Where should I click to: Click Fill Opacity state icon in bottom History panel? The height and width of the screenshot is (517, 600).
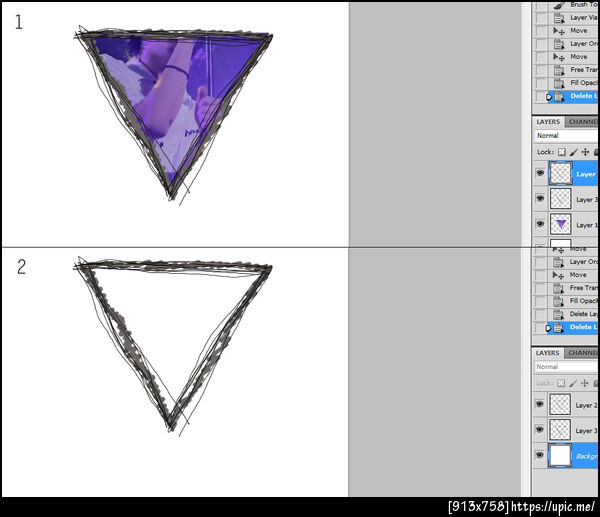(x=558, y=301)
